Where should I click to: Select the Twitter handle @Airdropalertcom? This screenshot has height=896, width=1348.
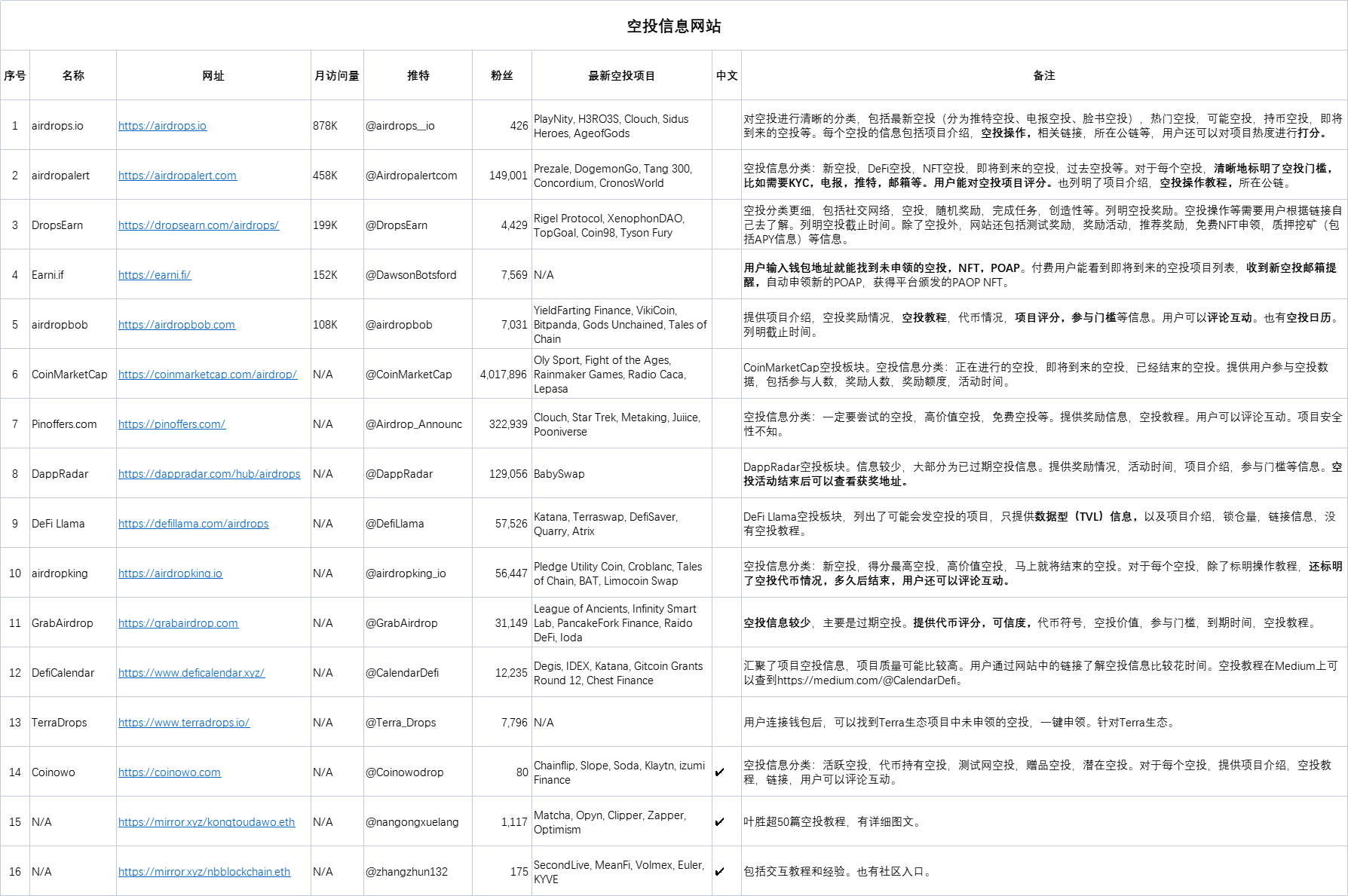click(412, 176)
